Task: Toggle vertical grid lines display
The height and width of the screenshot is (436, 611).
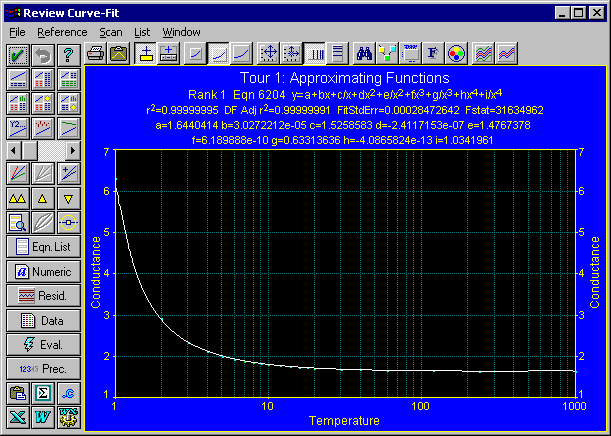Action: 315,54
